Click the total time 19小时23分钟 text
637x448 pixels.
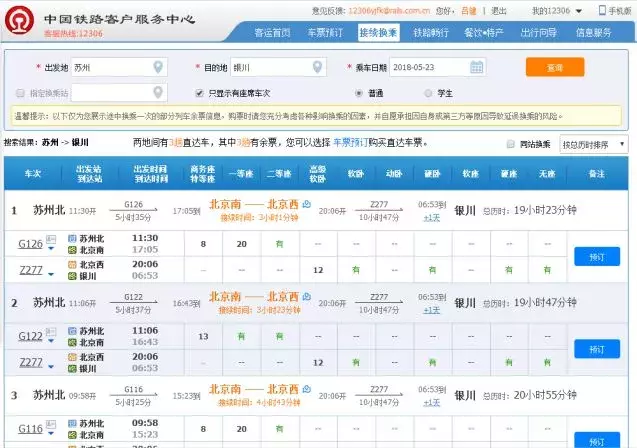coord(545,210)
